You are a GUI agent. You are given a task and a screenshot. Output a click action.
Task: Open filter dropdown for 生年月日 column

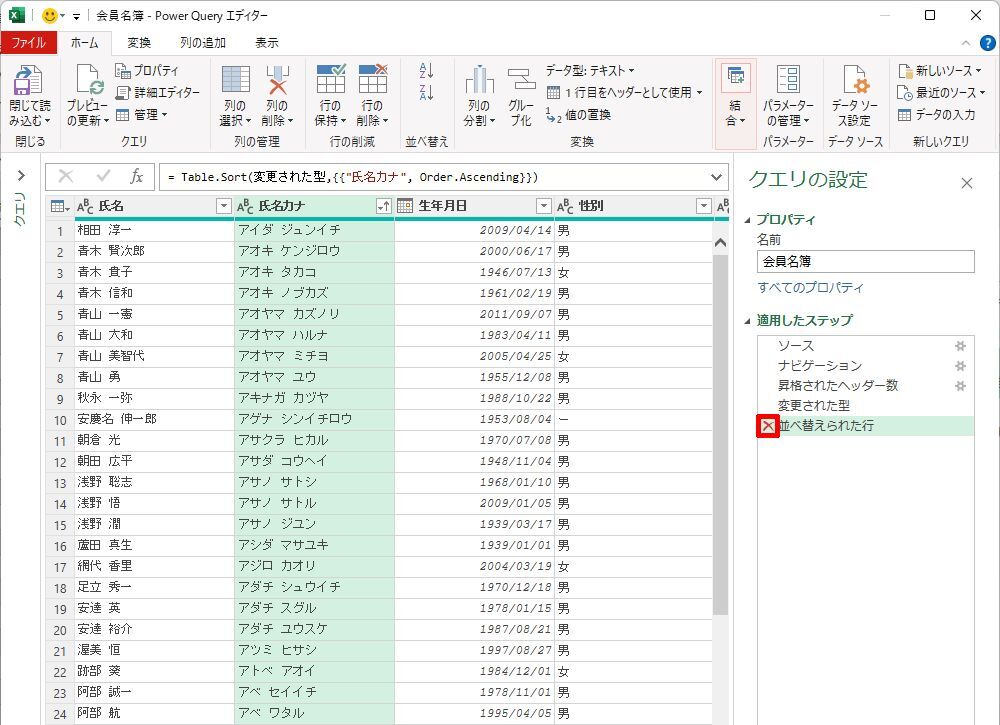pos(543,206)
